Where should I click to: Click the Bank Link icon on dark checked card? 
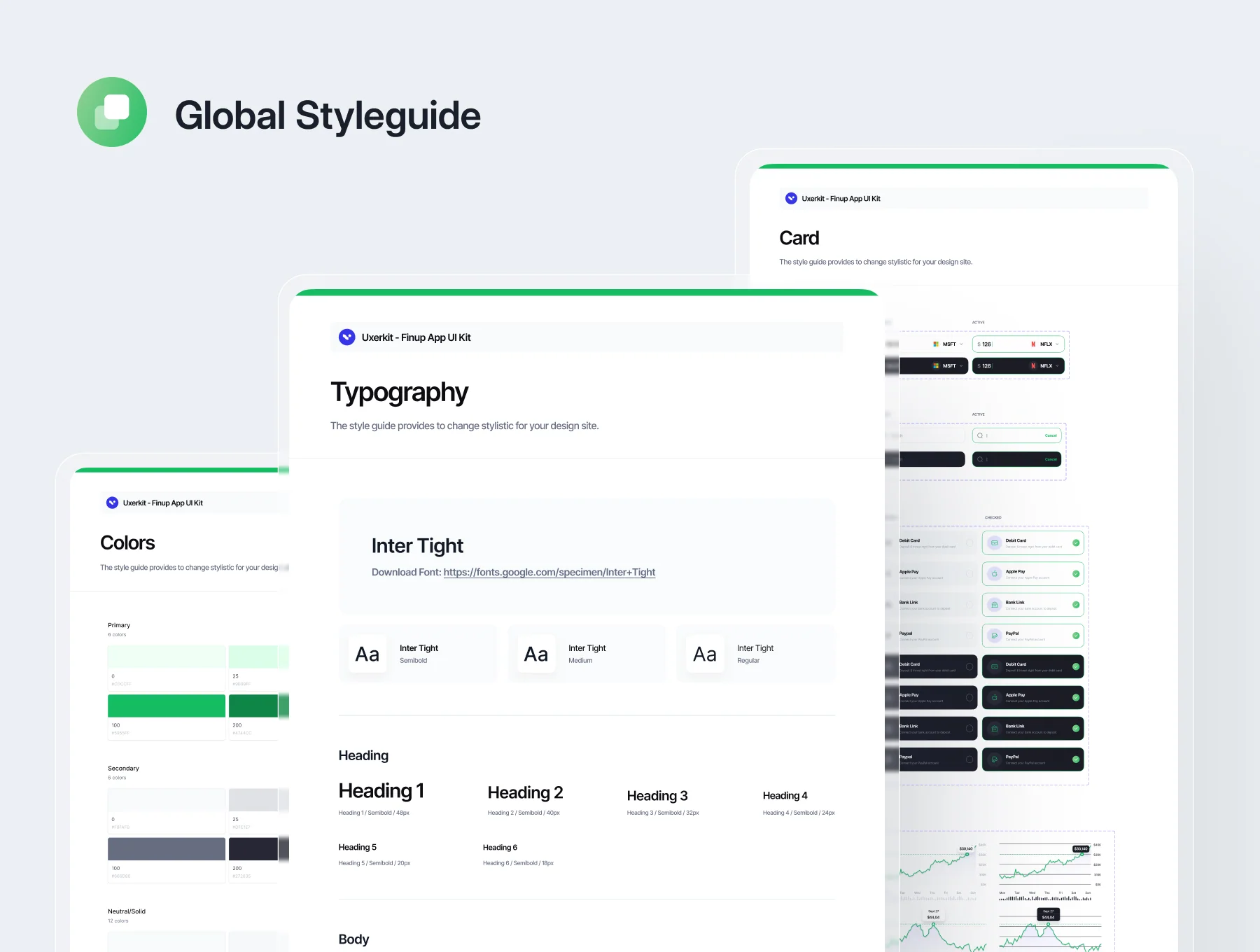(x=994, y=729)
